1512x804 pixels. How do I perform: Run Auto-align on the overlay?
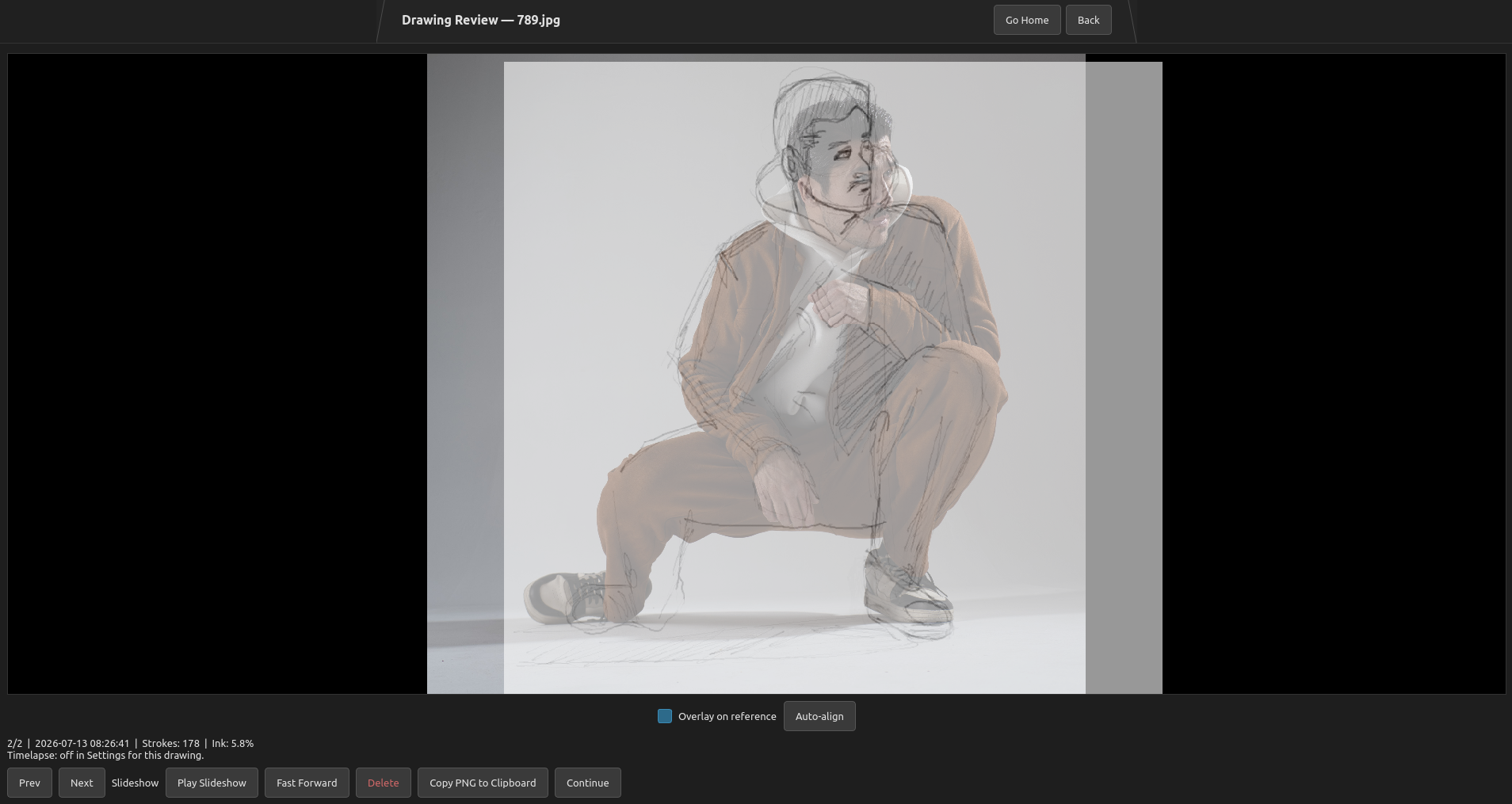point(819,716)
